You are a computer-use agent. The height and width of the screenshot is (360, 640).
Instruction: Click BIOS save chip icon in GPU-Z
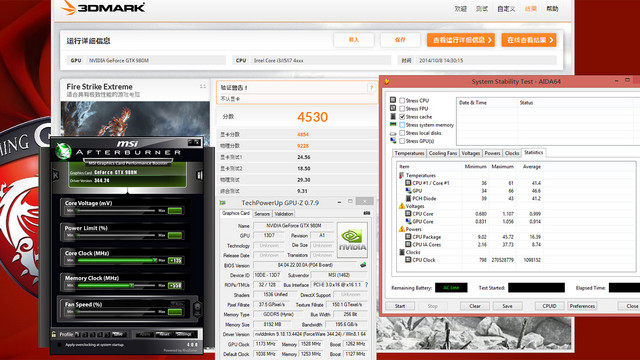click(x=363, y=265)
